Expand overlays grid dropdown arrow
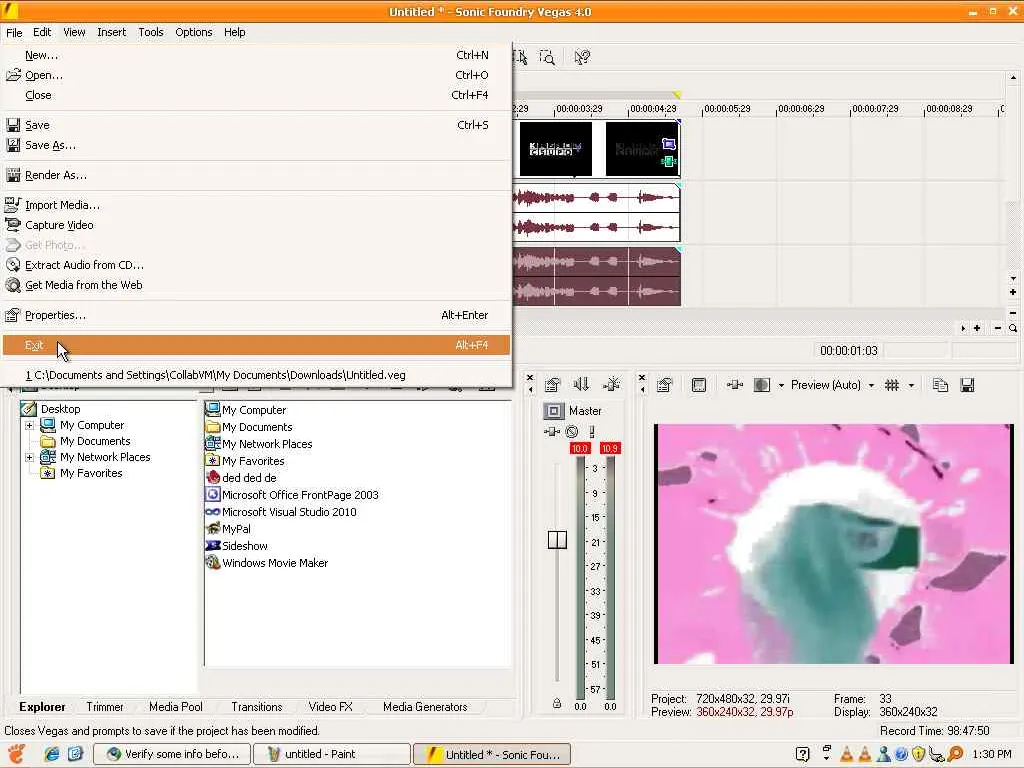Viewport: 1024px width, 768px height. (x=911, y=385)
